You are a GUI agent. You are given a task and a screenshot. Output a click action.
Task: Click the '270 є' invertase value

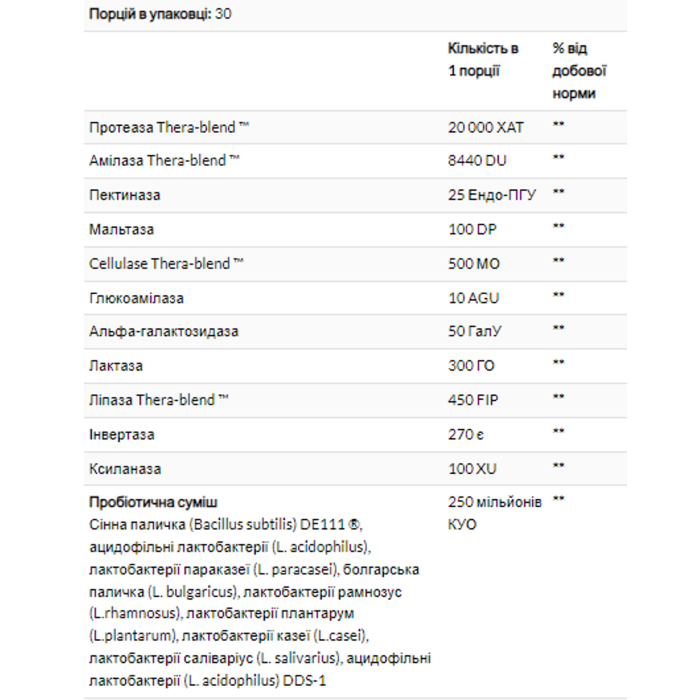click(466, 434)
